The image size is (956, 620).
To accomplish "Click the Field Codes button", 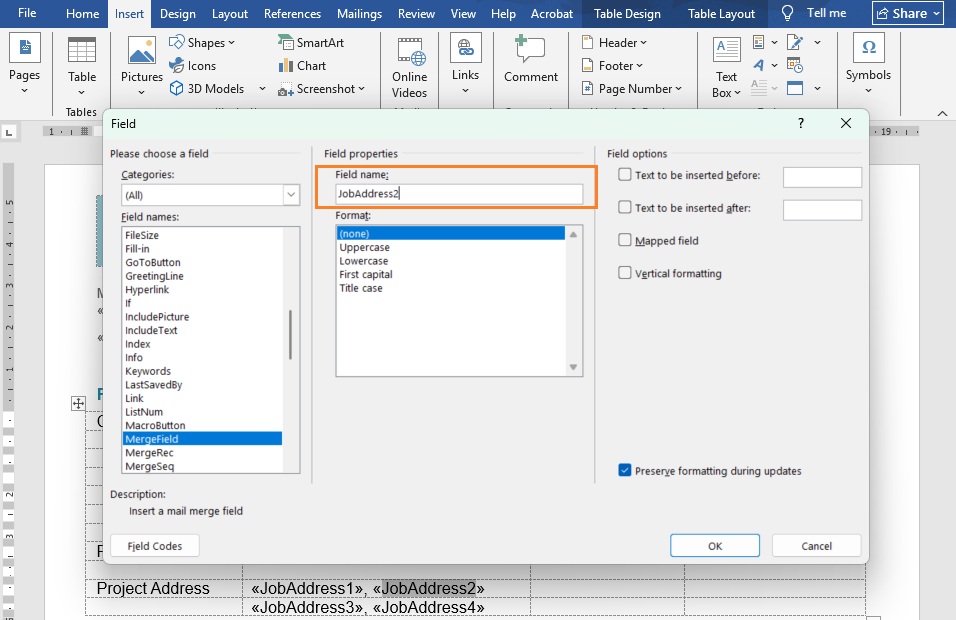I will point(155,546).
